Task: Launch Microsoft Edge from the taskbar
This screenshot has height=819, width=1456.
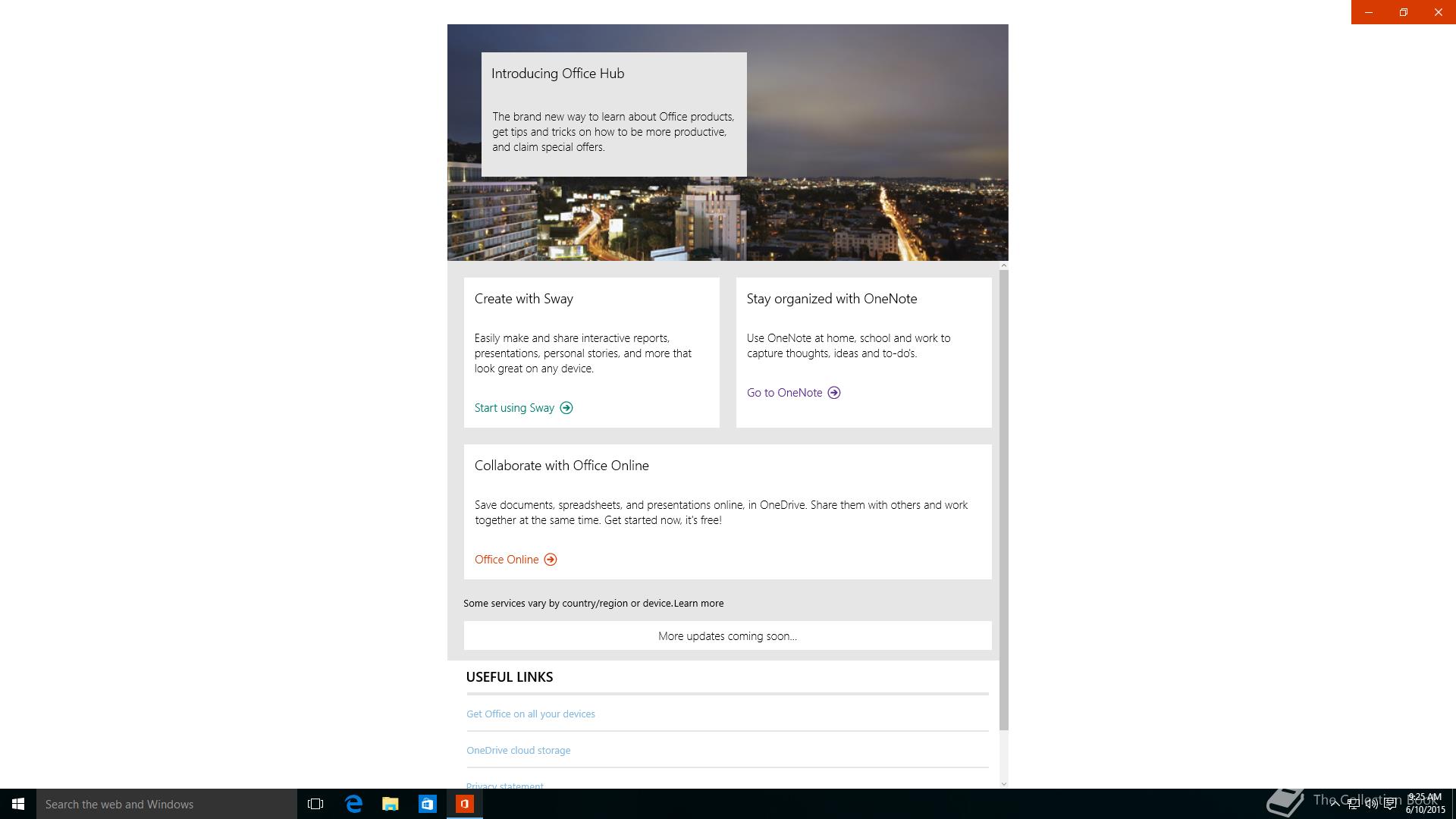Action: click(x=353, y=804)
